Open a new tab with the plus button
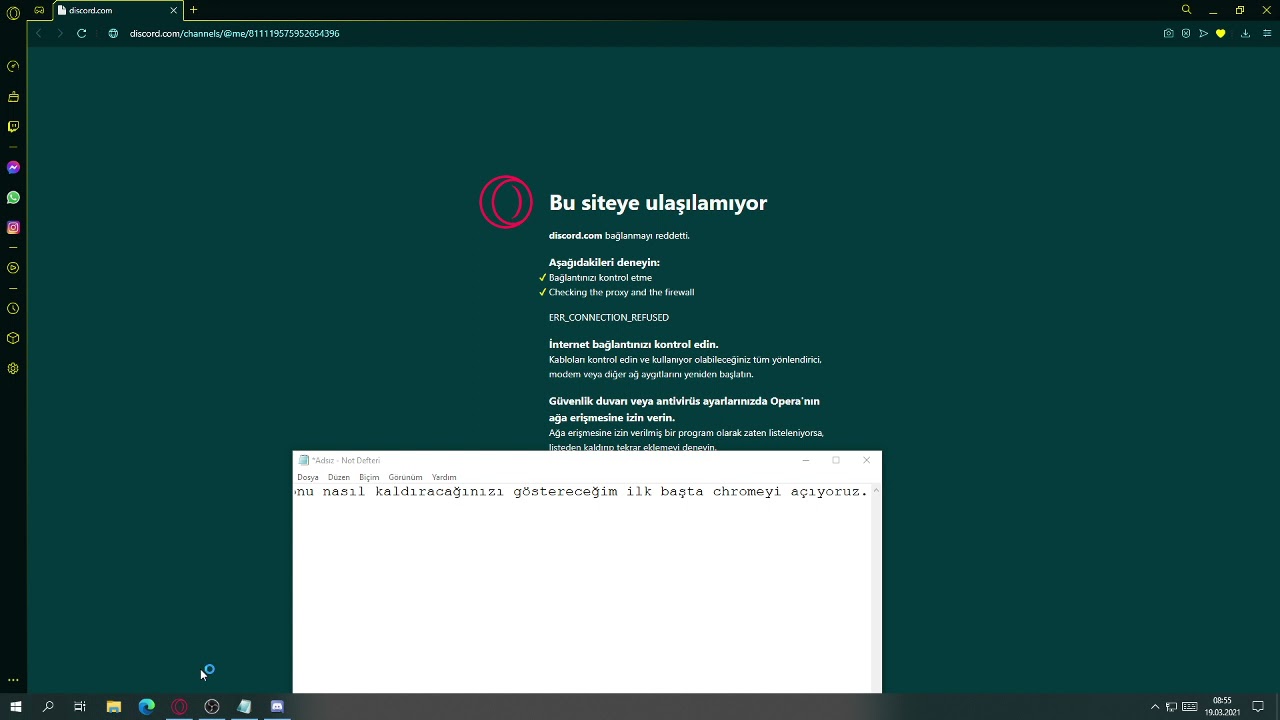1280x720 pixels. click(x=193, y=10)
